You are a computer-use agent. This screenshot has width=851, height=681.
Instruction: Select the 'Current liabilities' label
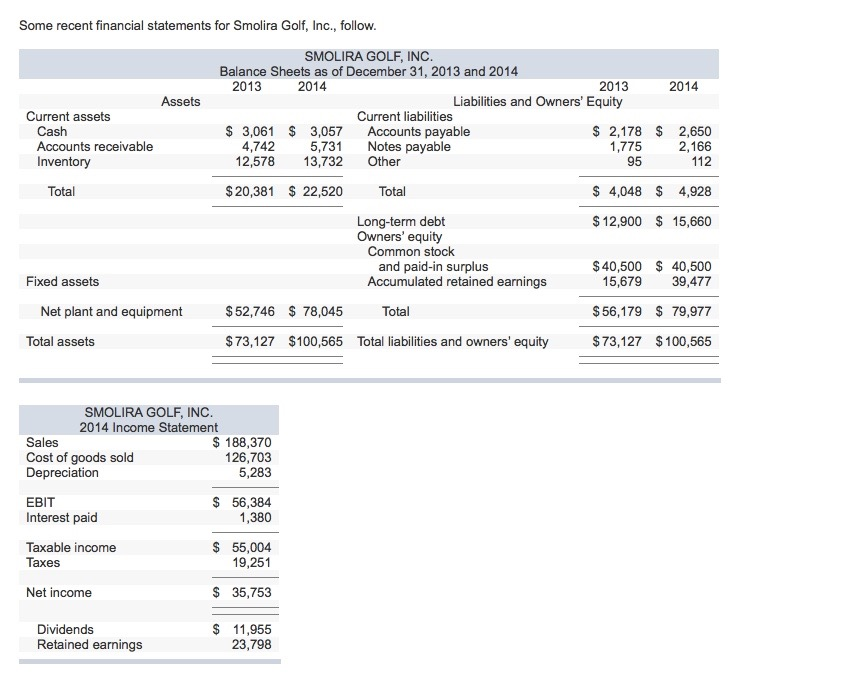[x=404, y=117]
